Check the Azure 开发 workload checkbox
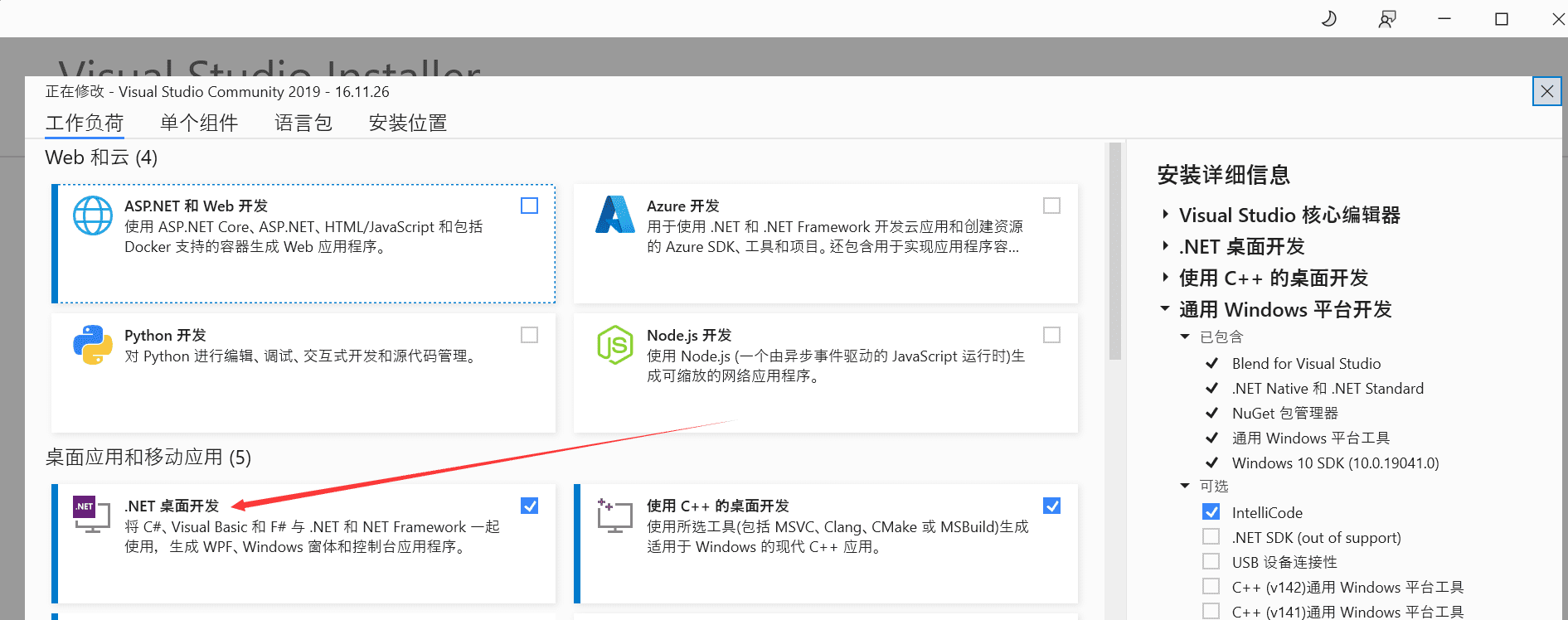This screenshot has width=1568, height=620. pyautogui.click(x=1051, y=206)
